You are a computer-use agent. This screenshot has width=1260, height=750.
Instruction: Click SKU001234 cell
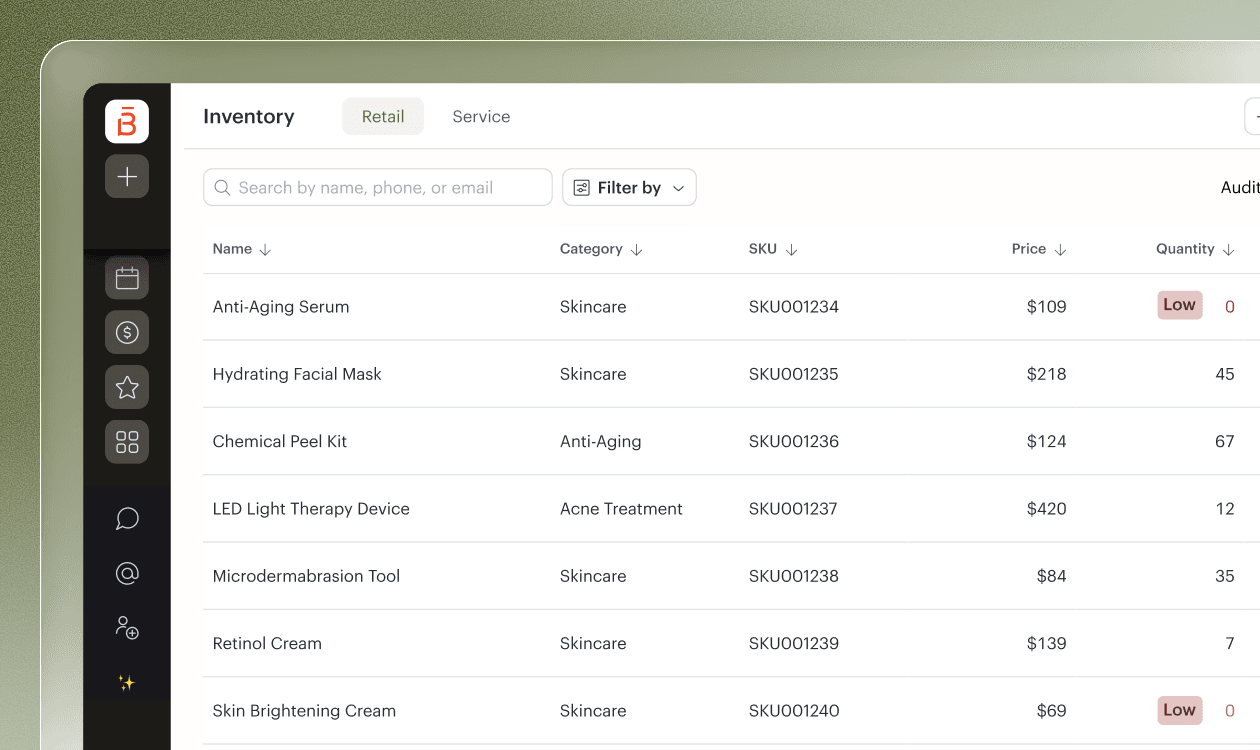794,307
